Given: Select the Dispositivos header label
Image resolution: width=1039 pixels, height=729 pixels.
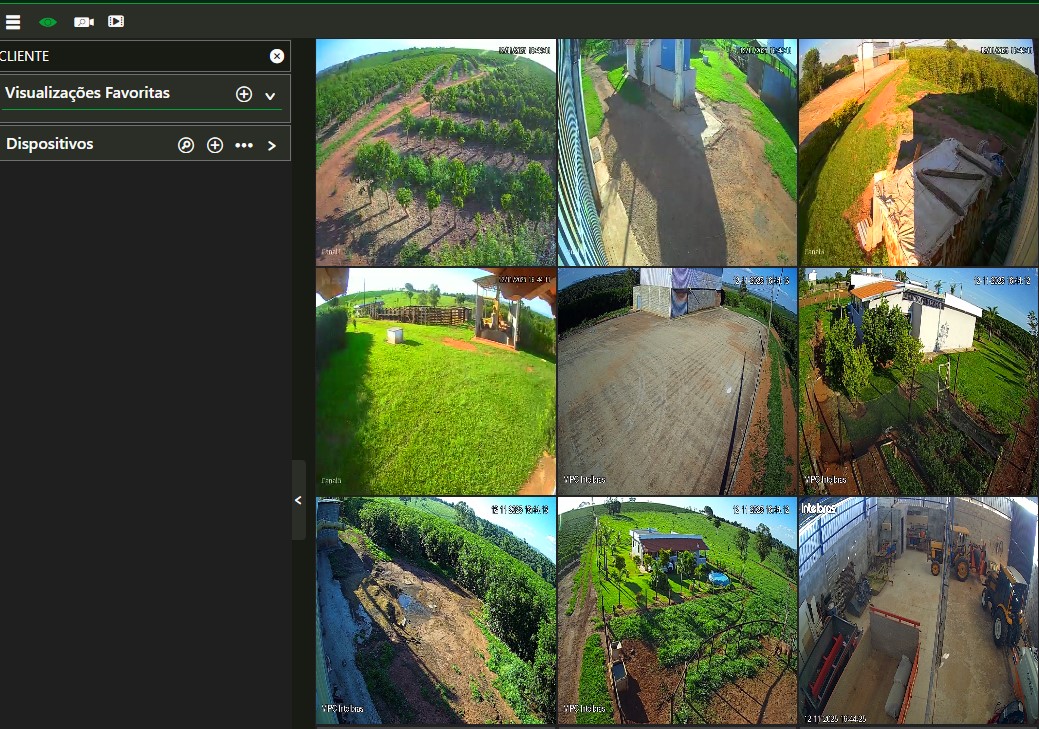Looking at the screenshot, I should (50, 144).
